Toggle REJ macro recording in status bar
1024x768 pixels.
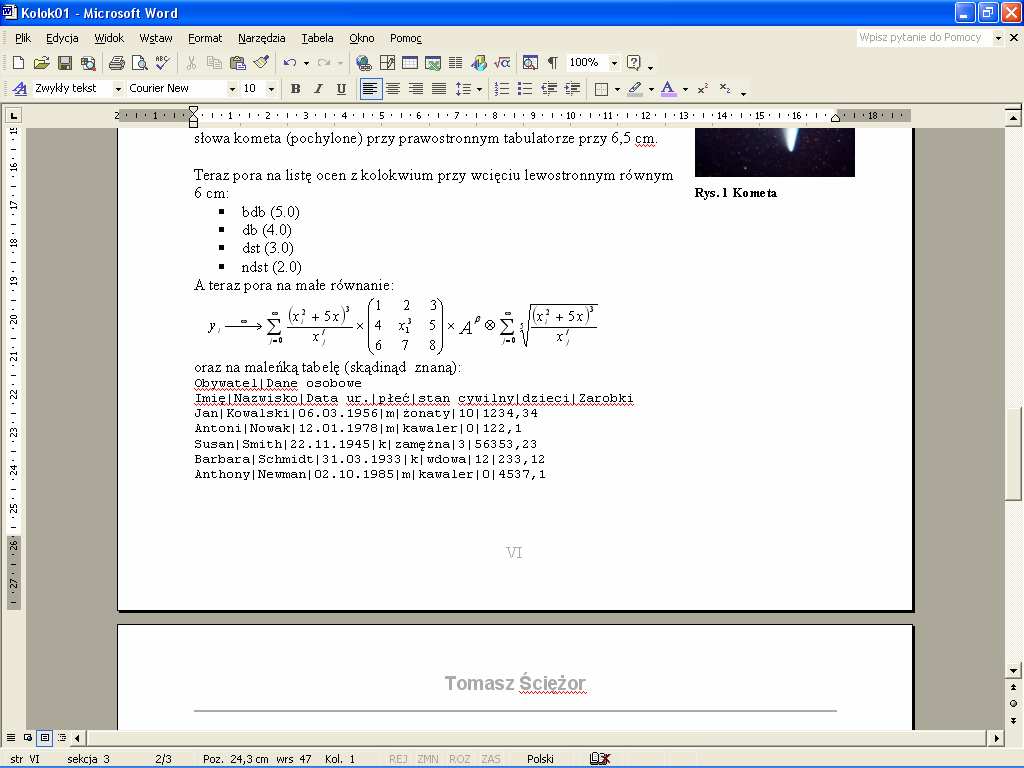pos(398,759)
